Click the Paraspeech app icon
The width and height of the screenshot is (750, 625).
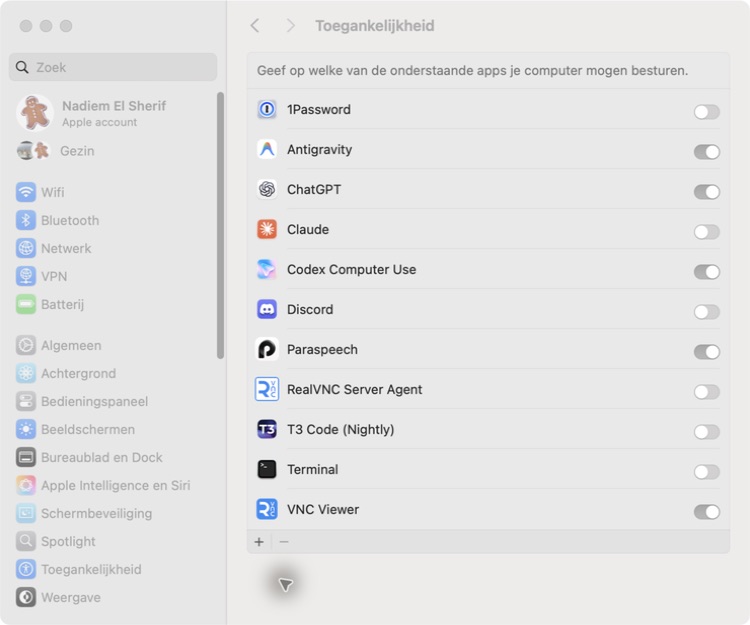tap(267, 350)
